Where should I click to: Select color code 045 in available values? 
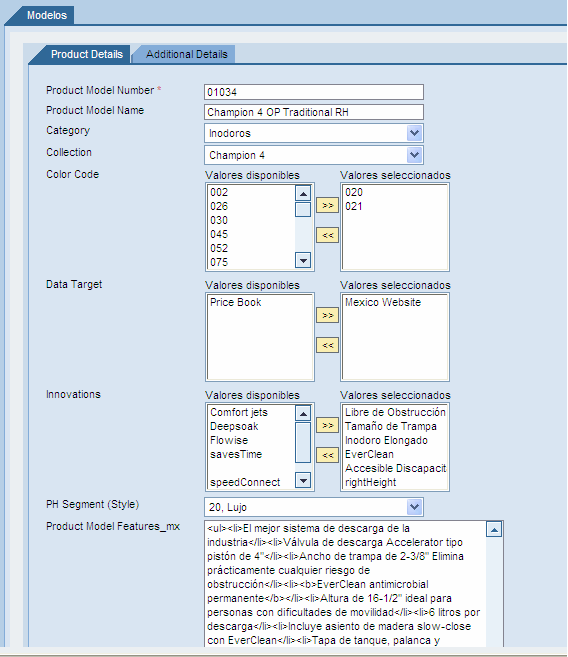pyautogui.click(x=219, y=234)
